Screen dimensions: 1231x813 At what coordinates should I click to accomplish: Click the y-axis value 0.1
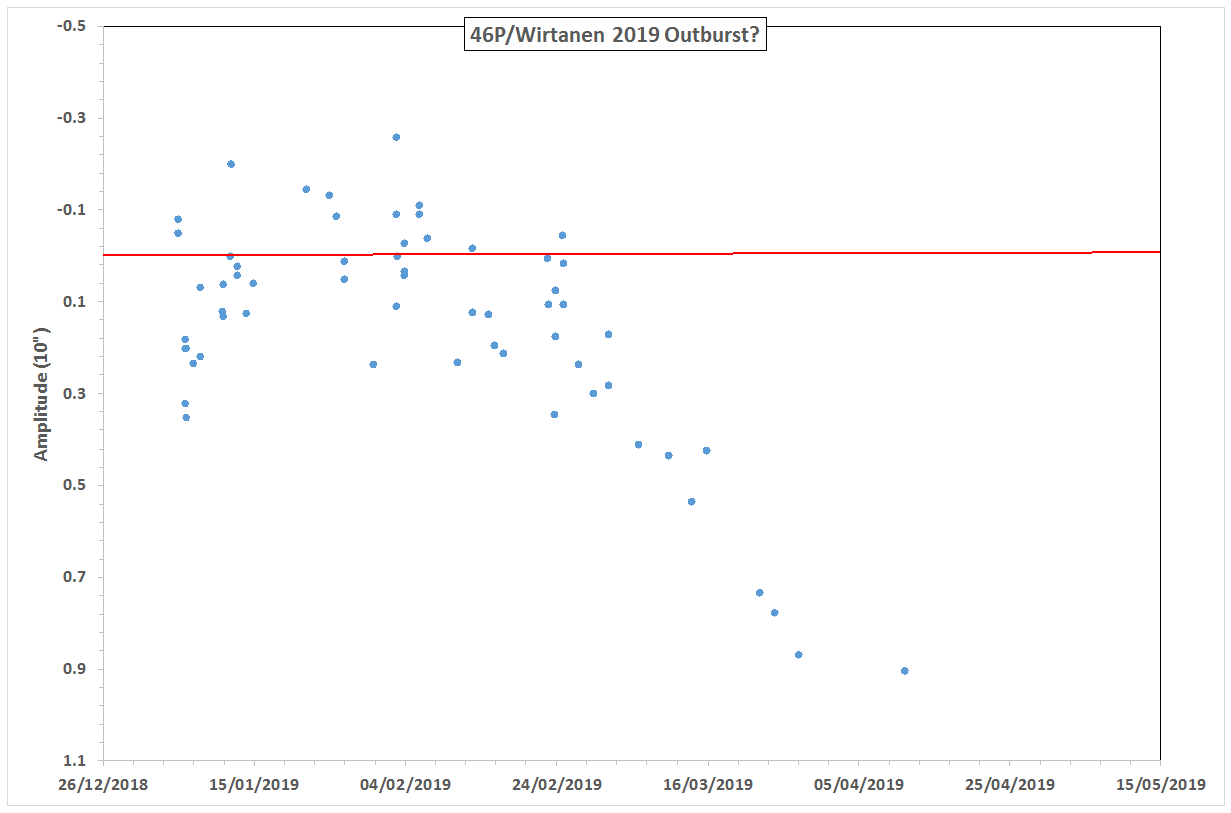75,302
